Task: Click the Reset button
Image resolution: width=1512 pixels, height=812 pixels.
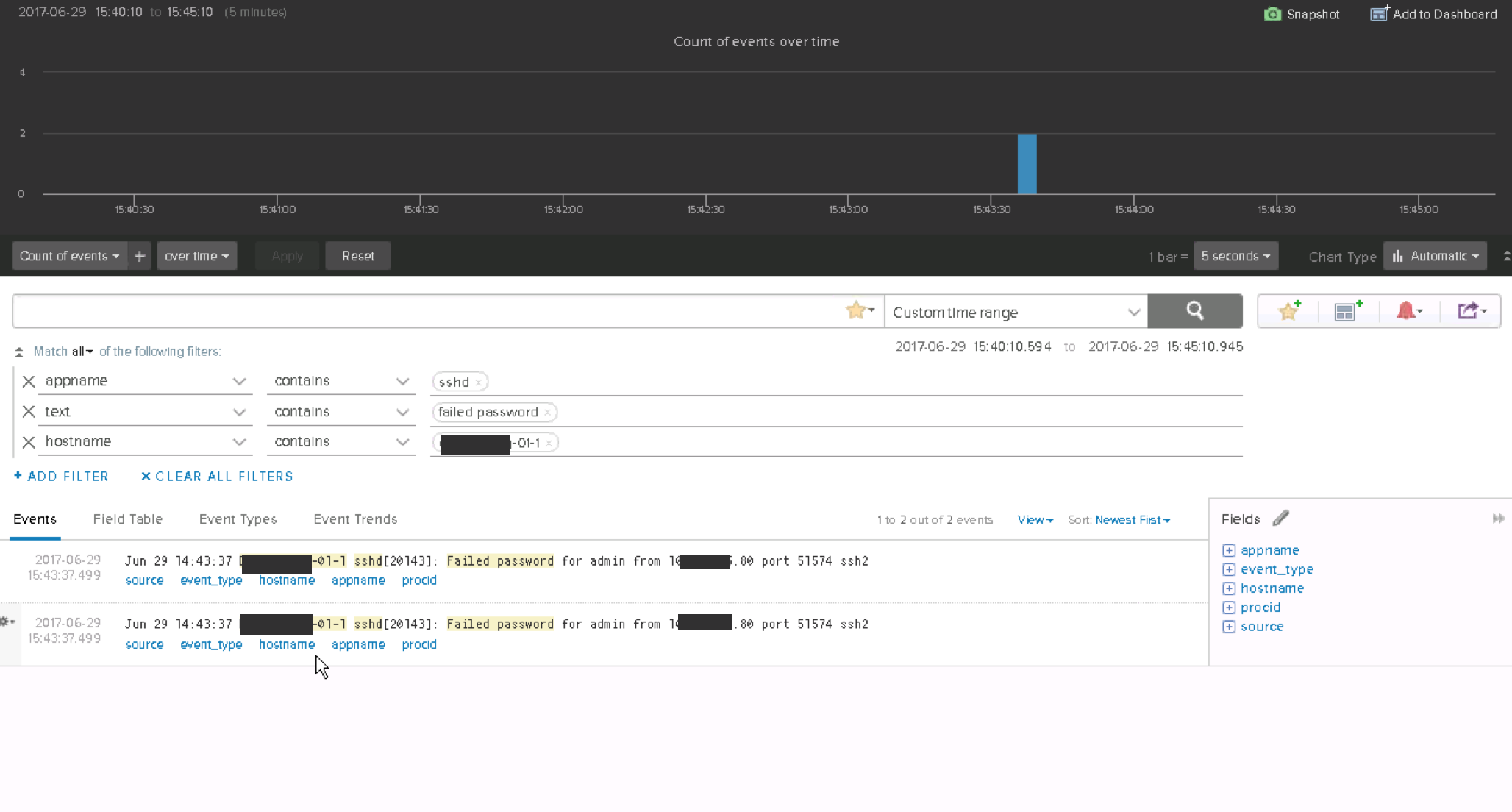Action: (358, 256)
